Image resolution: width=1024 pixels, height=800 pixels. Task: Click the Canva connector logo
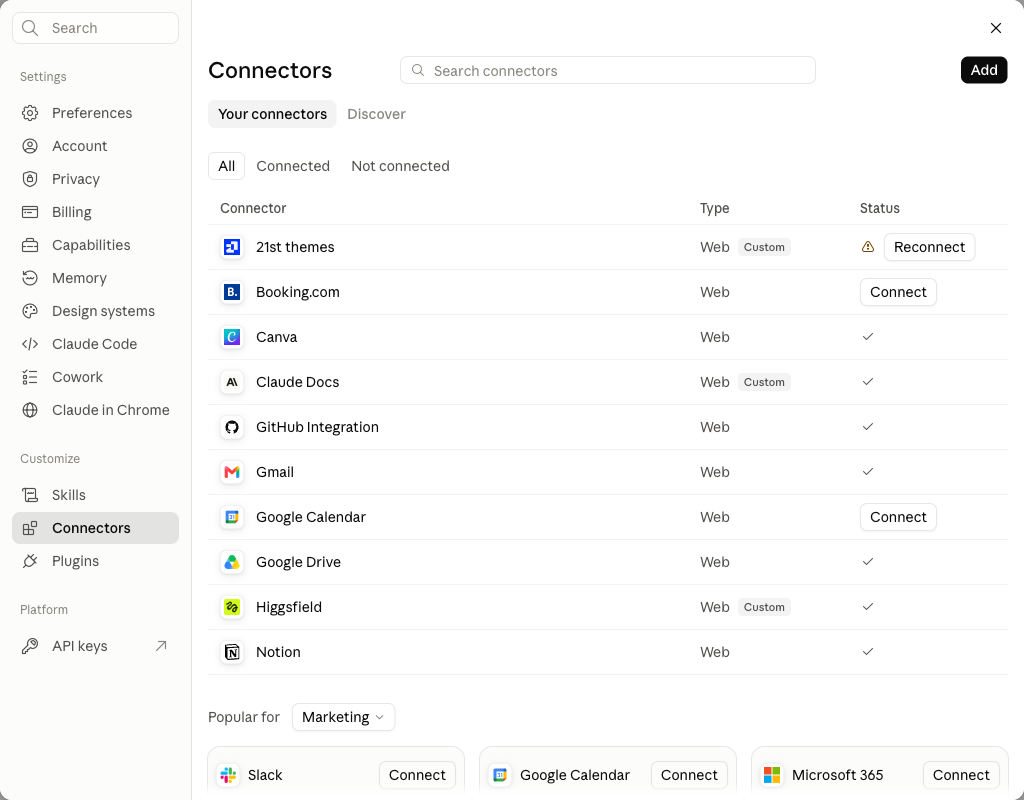(232, 337)
